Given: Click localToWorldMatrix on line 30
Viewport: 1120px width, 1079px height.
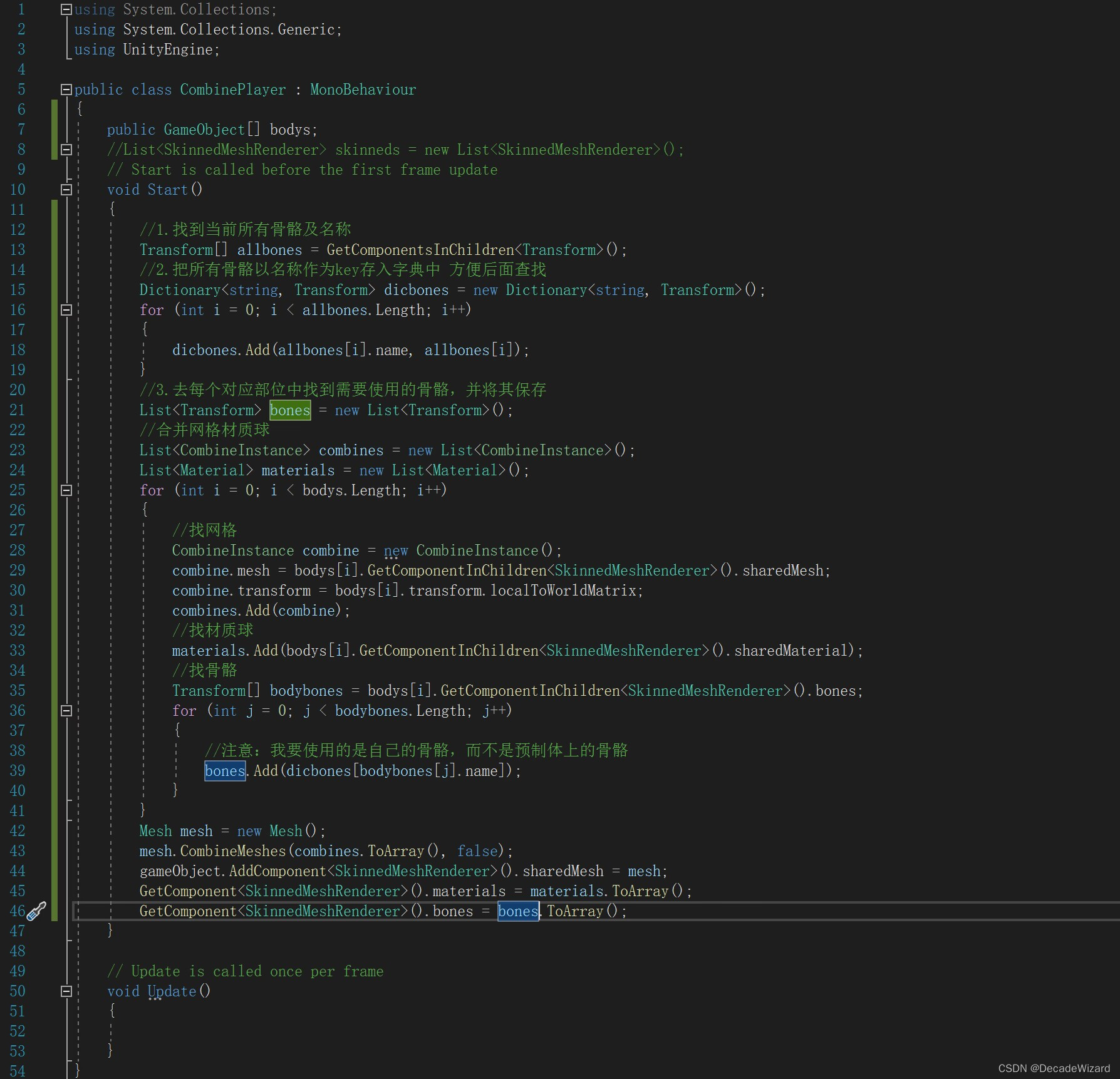Looking at the screenshot, I should pyautogui.click(x=563, y=591).
